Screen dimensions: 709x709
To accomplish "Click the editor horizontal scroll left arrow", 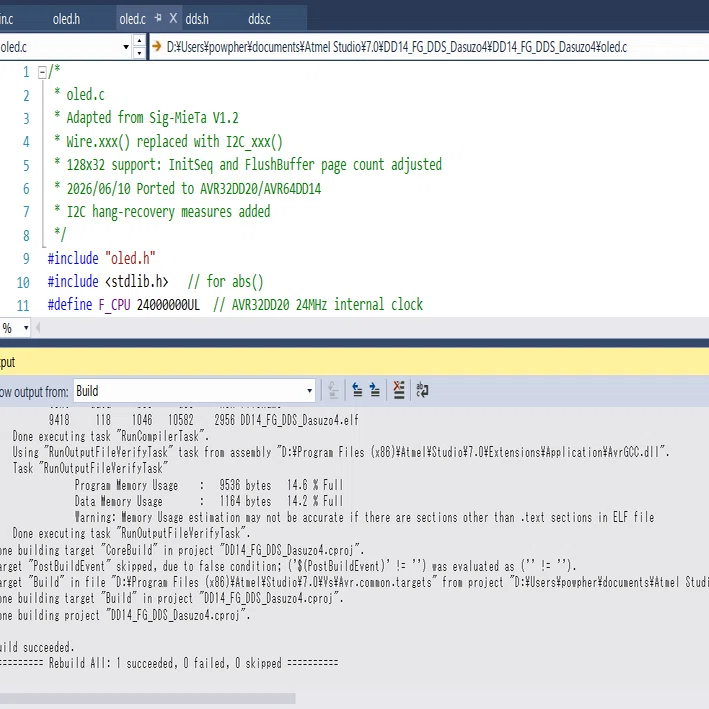I will (38, 328).
